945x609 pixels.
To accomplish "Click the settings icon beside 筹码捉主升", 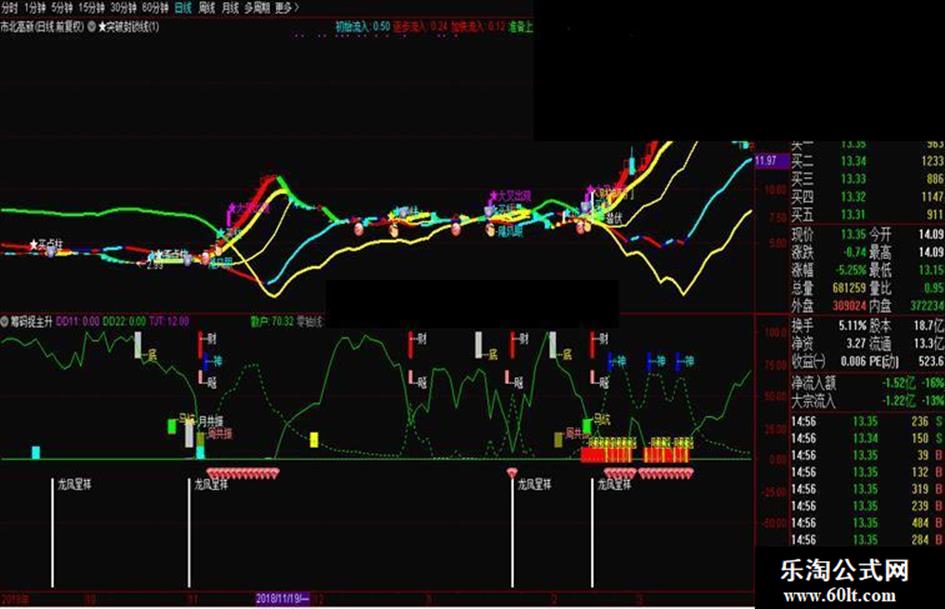I will [x=5, y=321].
